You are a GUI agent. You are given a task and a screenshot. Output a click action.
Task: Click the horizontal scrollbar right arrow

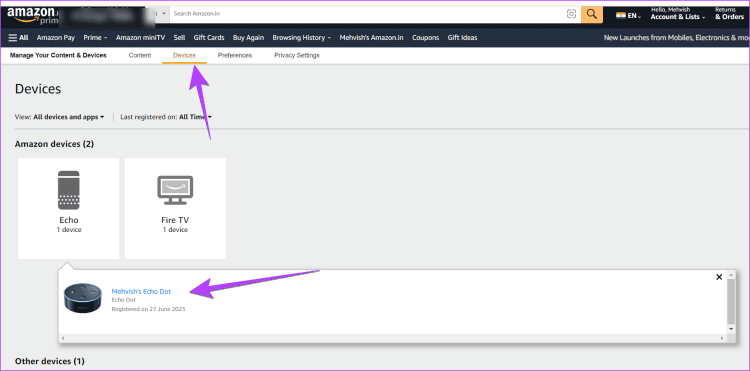point(722,338)
